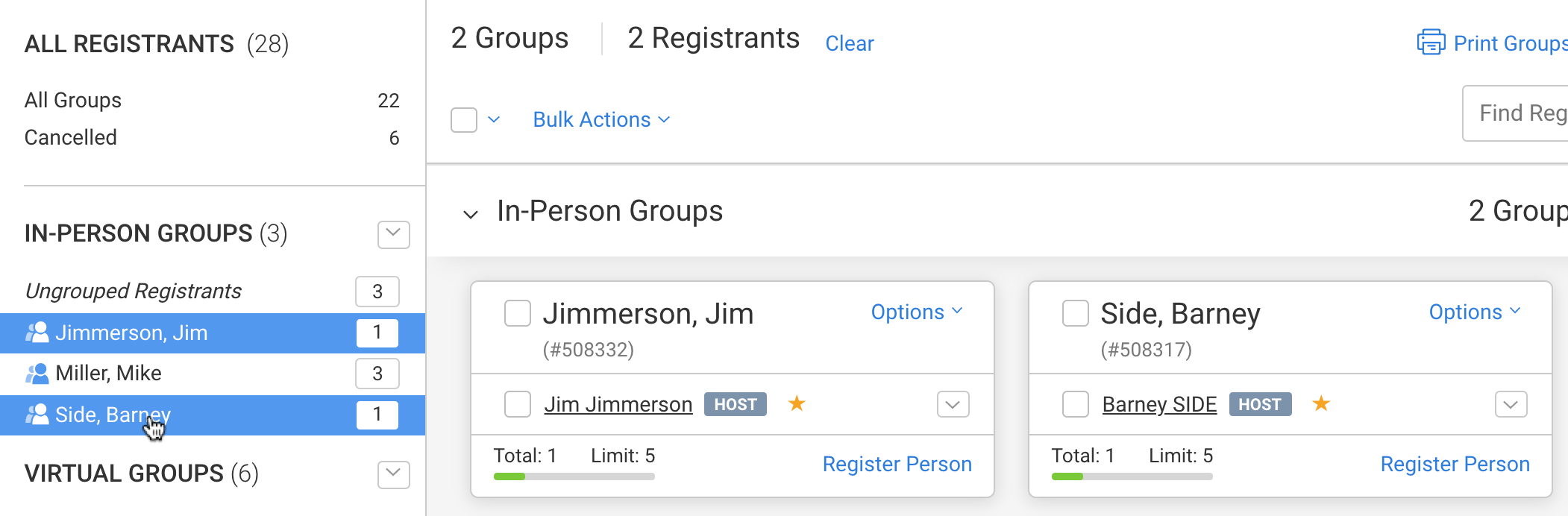Click the Print Groups printer icon

coord(1431,43)
